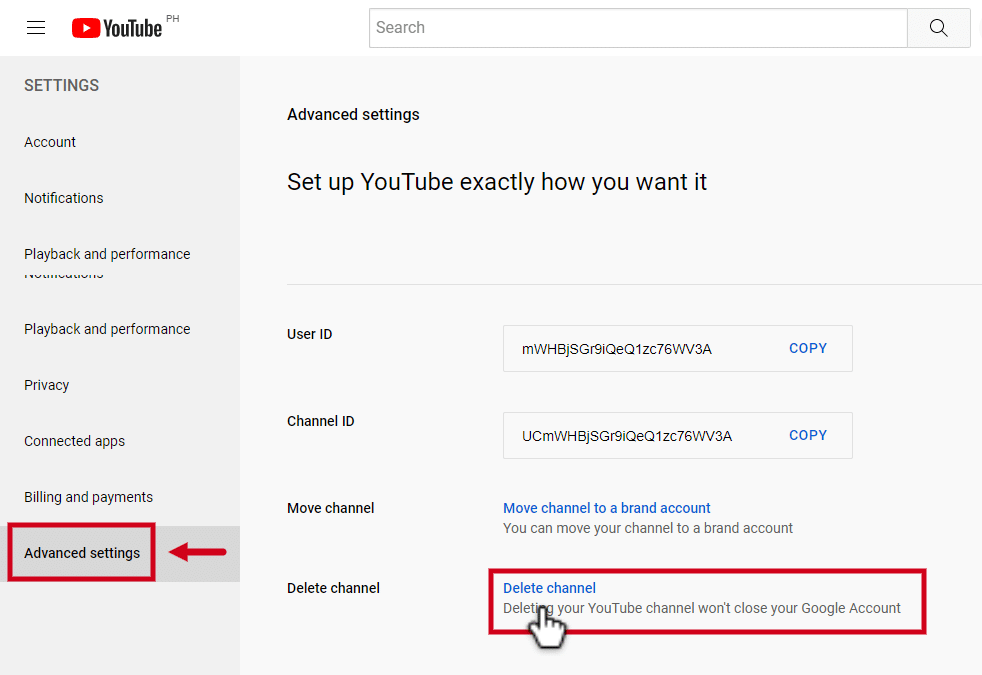This screenshot has width=982, height=675.
Task: Open Privacy settings
Action: (46, 385)
